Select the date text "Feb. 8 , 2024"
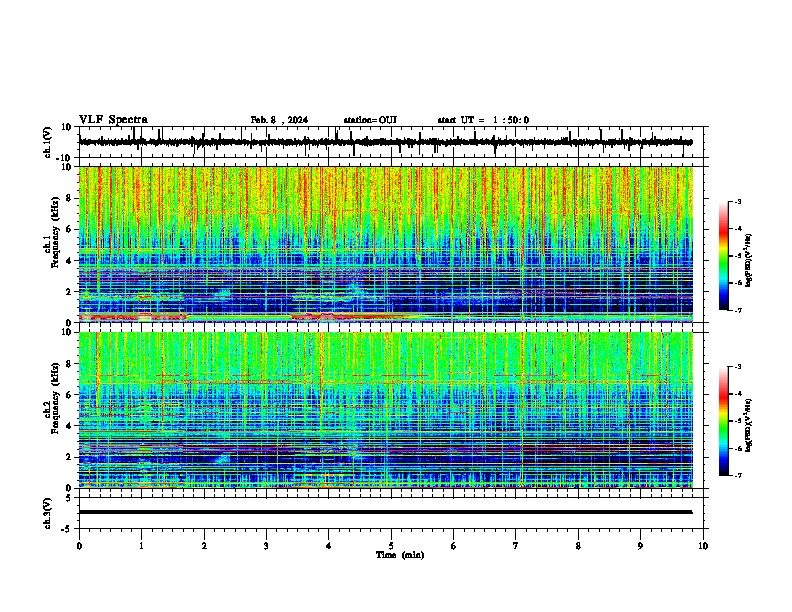Image resolution: width=792 pixels, height=612 pixels. coord(279,120)
